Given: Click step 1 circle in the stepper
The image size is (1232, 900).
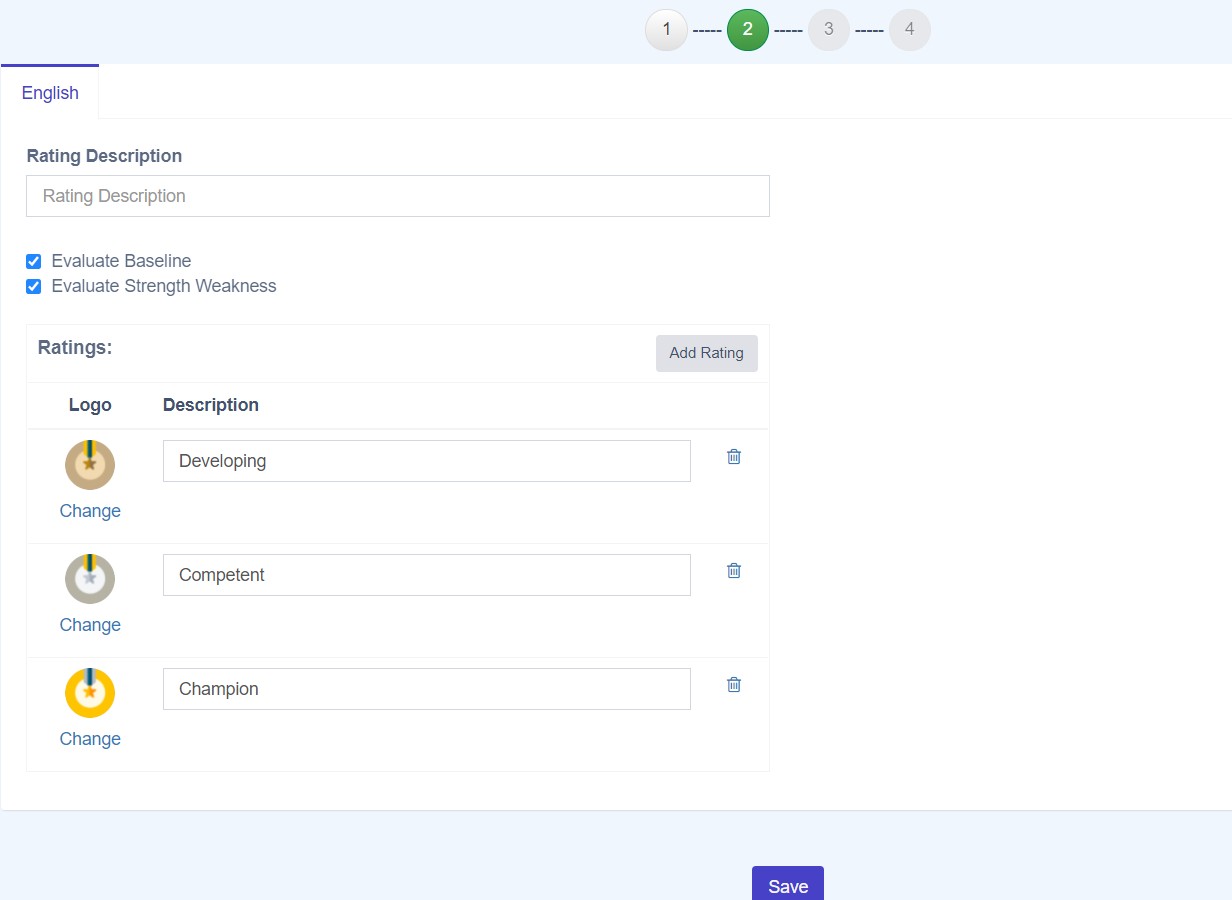Looking at the screenshot, I should (x=666, y=29).
